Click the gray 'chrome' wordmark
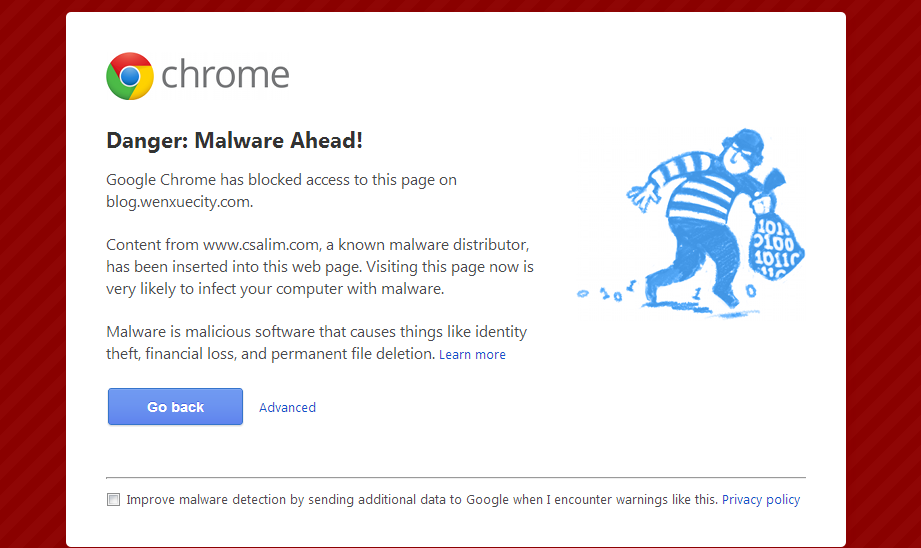The width and height of the screenshot is (921, 548). 225,75
